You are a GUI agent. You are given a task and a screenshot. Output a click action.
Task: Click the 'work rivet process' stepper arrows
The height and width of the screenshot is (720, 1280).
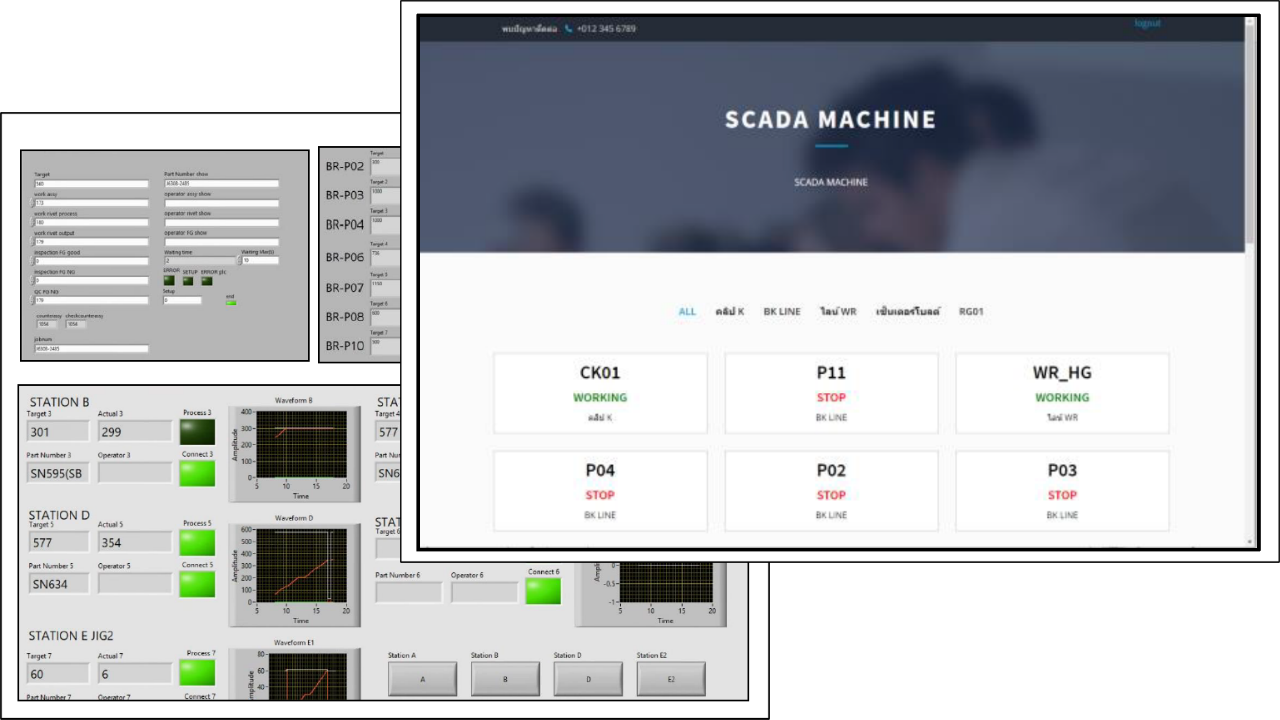point(32,222)
